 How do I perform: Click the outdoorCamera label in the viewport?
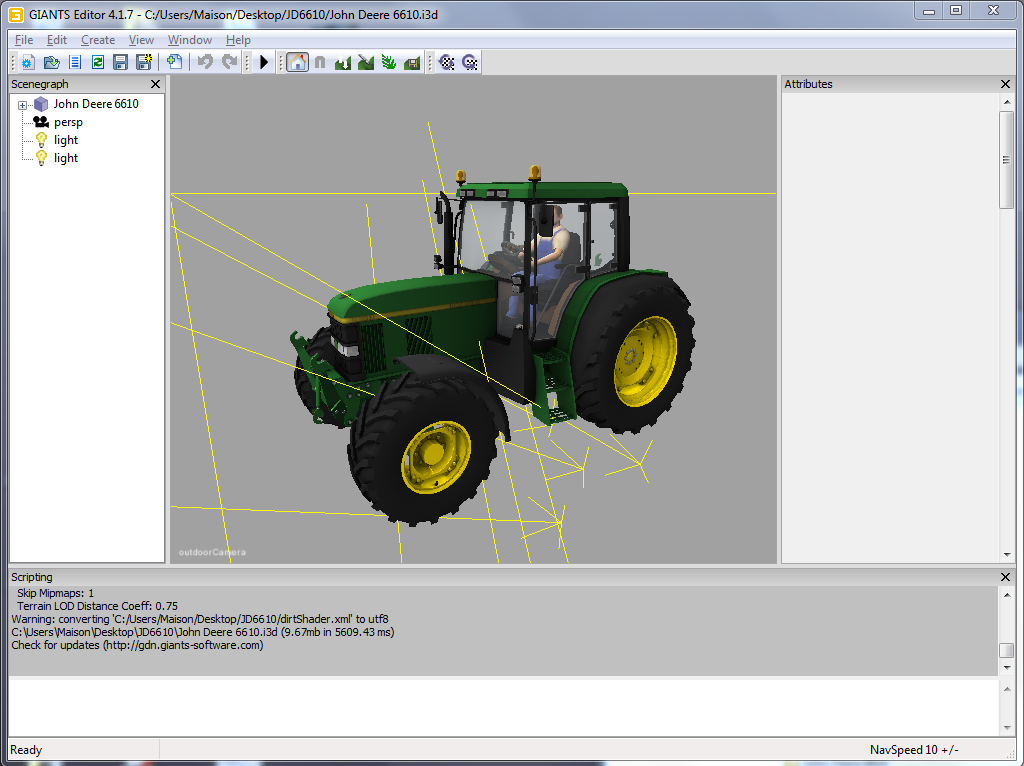212,552
